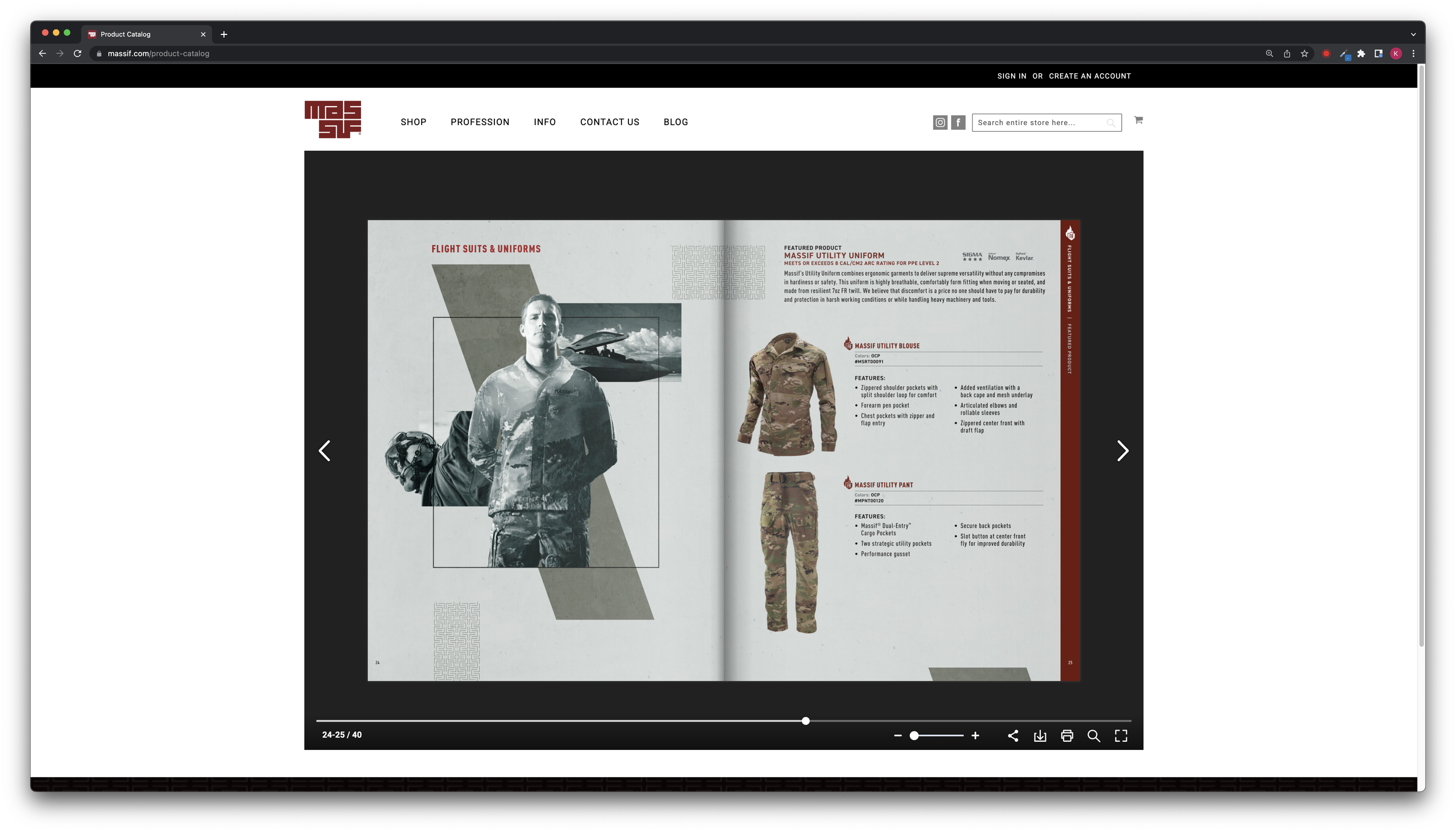Go to the next catalog page

1122,451
